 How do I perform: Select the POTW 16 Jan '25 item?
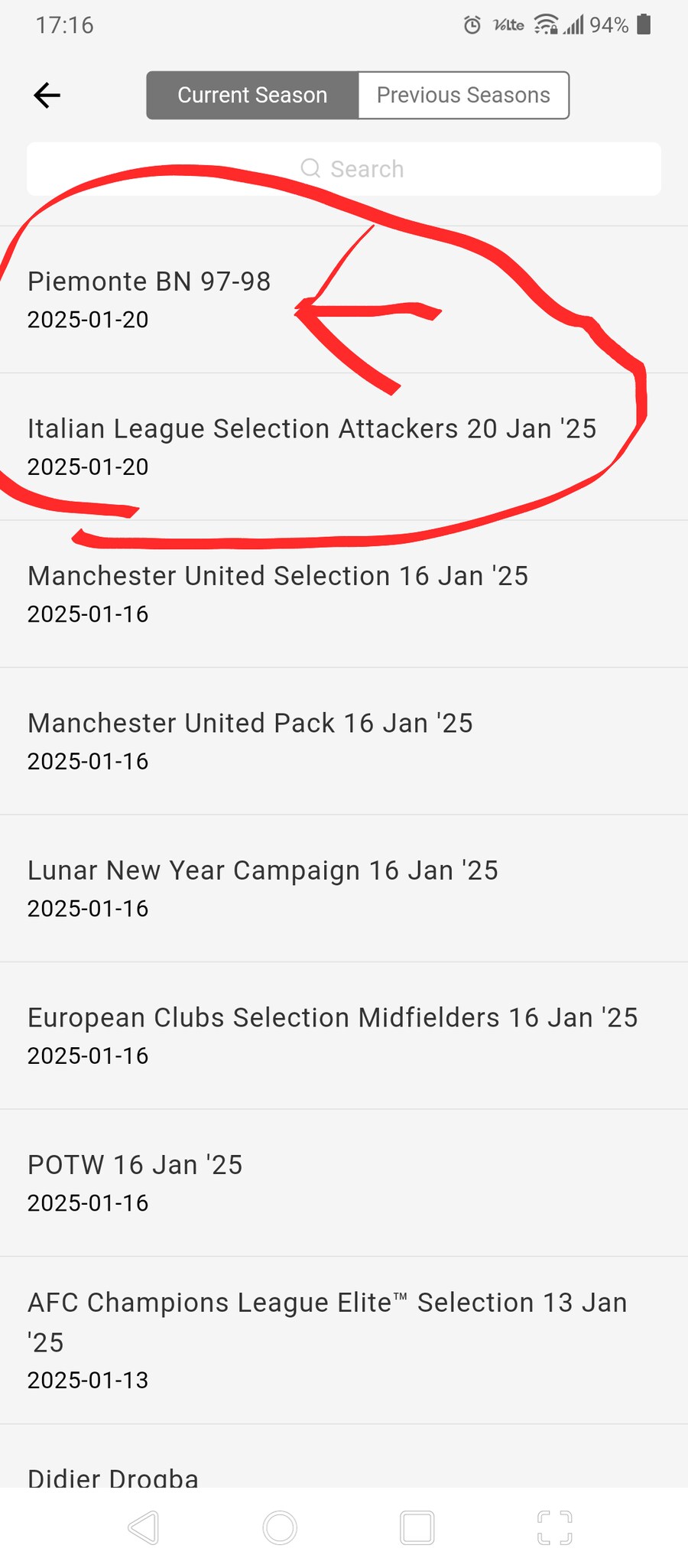[135, 1183]
